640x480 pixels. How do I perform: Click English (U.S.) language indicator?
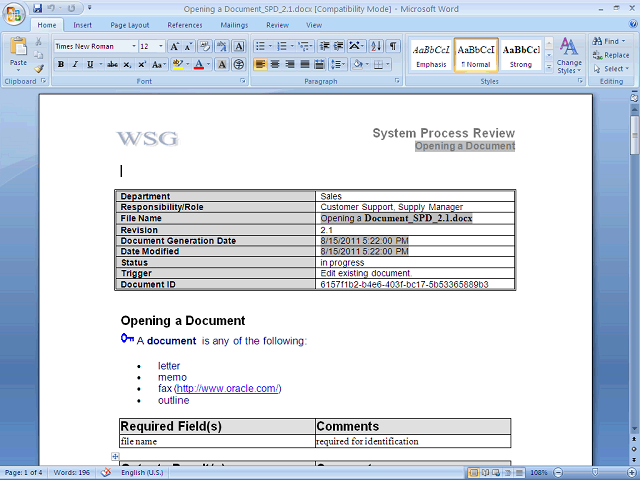142,473
